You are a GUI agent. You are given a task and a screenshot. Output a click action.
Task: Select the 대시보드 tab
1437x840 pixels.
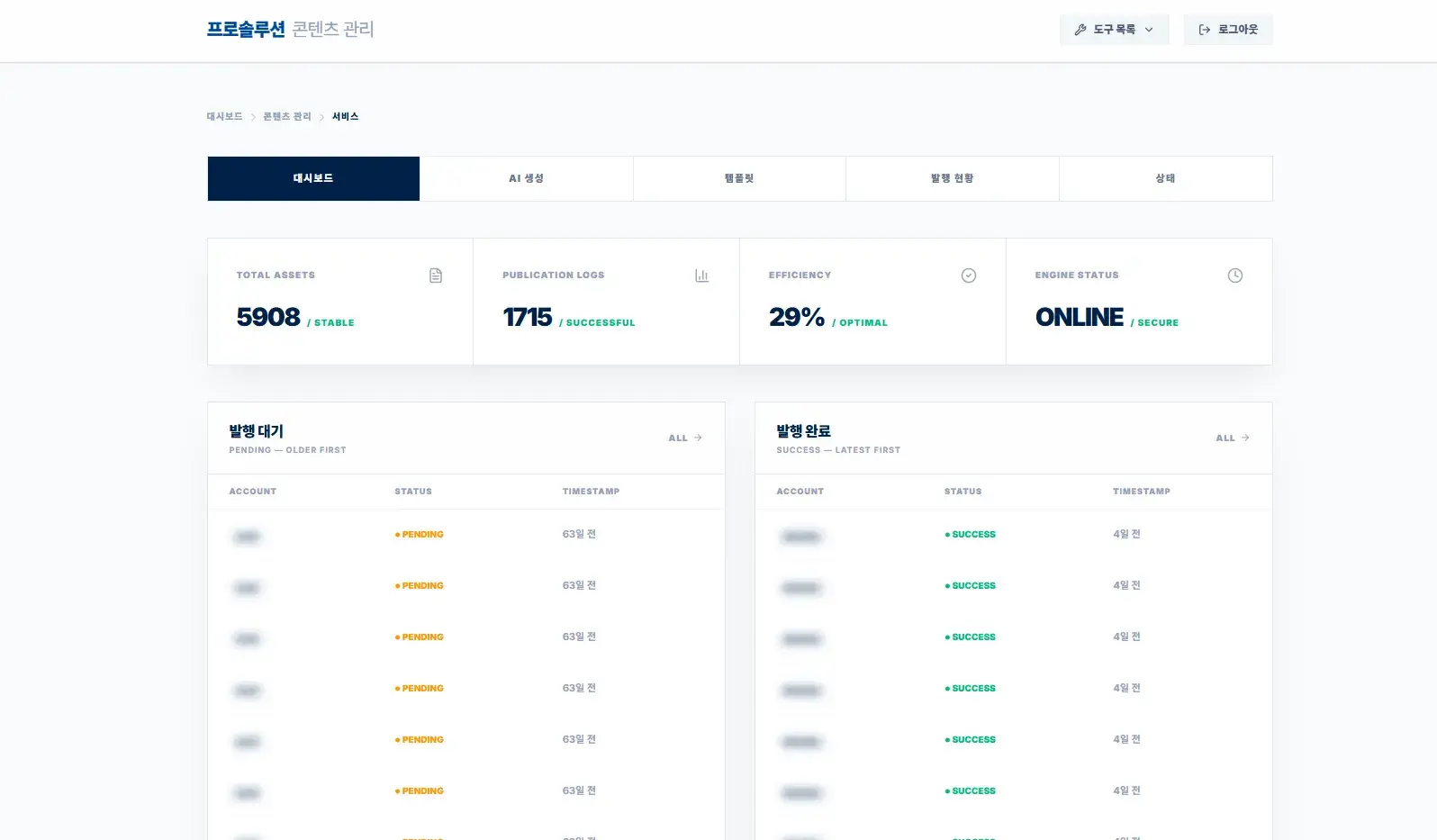tap(313, 178)
